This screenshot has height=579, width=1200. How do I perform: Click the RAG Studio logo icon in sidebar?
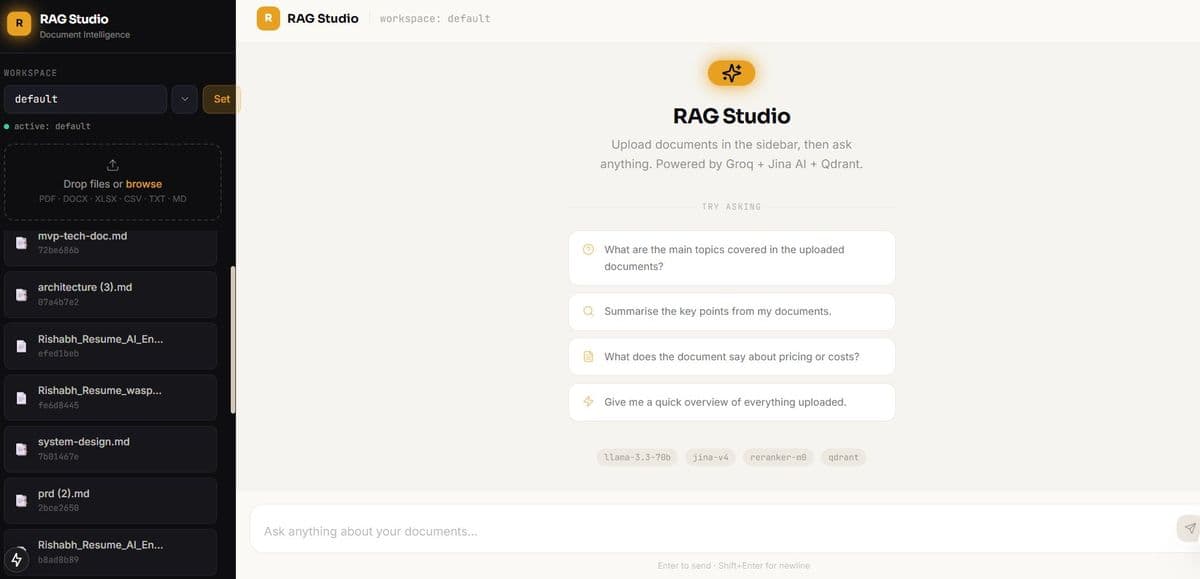pos(18,22)
